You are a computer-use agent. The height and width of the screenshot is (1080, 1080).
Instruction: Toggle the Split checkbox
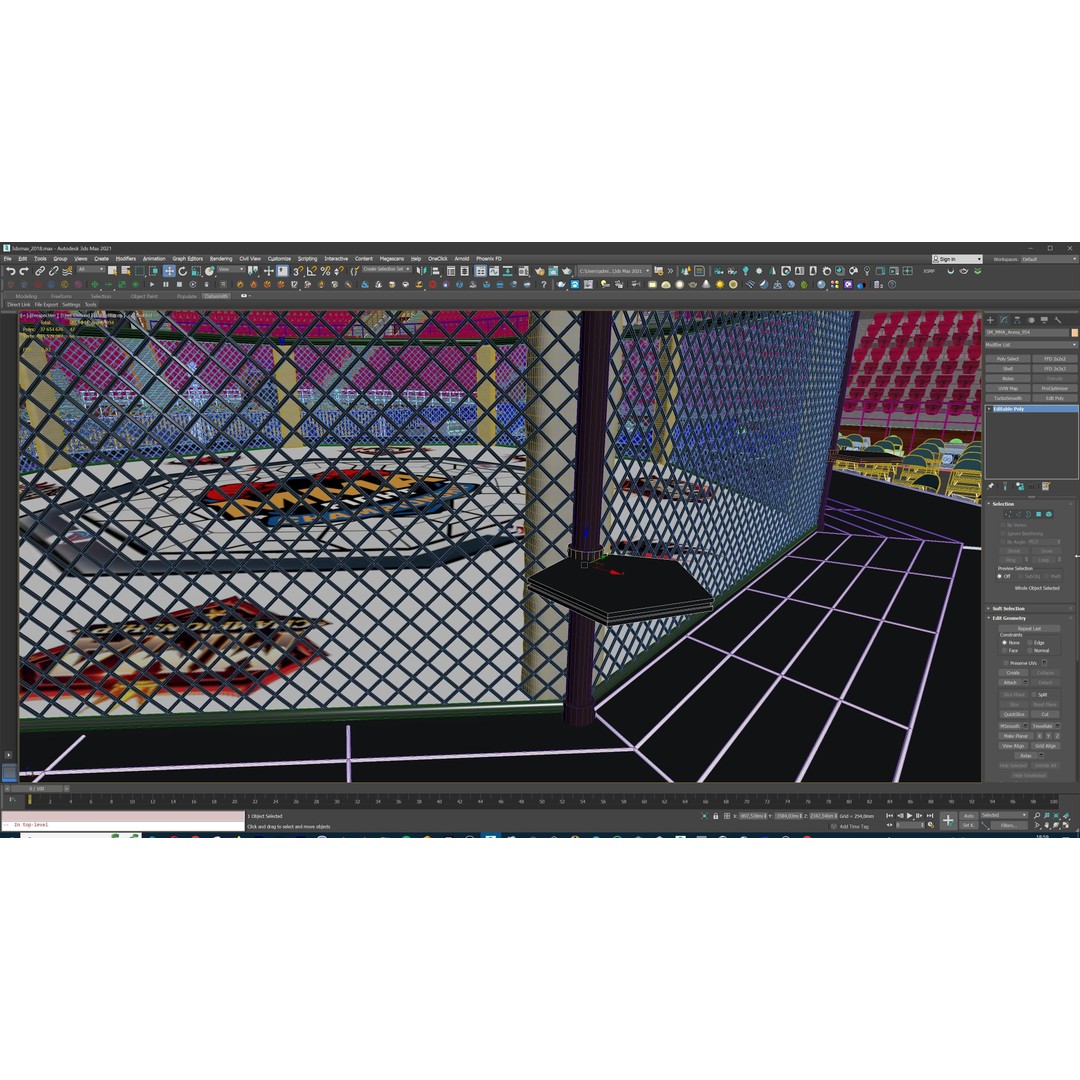coord(1034,694)
